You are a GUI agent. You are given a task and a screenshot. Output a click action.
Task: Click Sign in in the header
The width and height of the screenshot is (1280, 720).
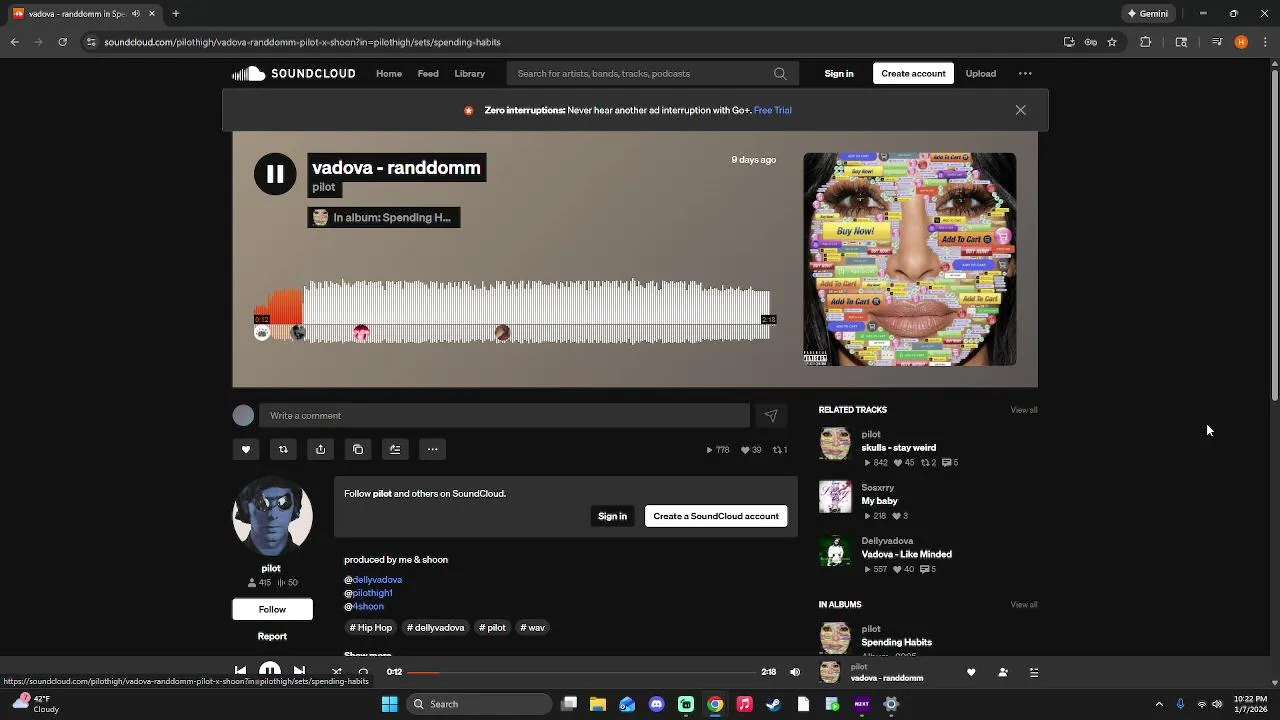tap(839, 73)
